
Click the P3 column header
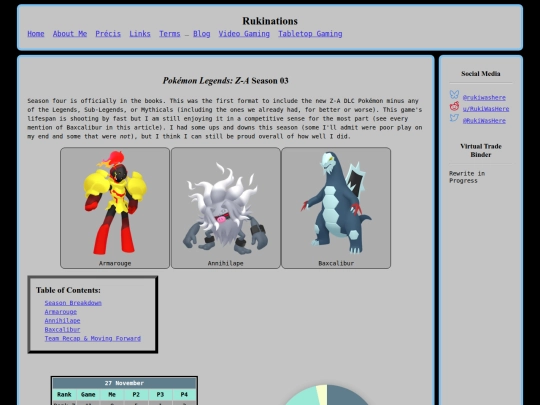pyautogui.click(x=160, y=394)
